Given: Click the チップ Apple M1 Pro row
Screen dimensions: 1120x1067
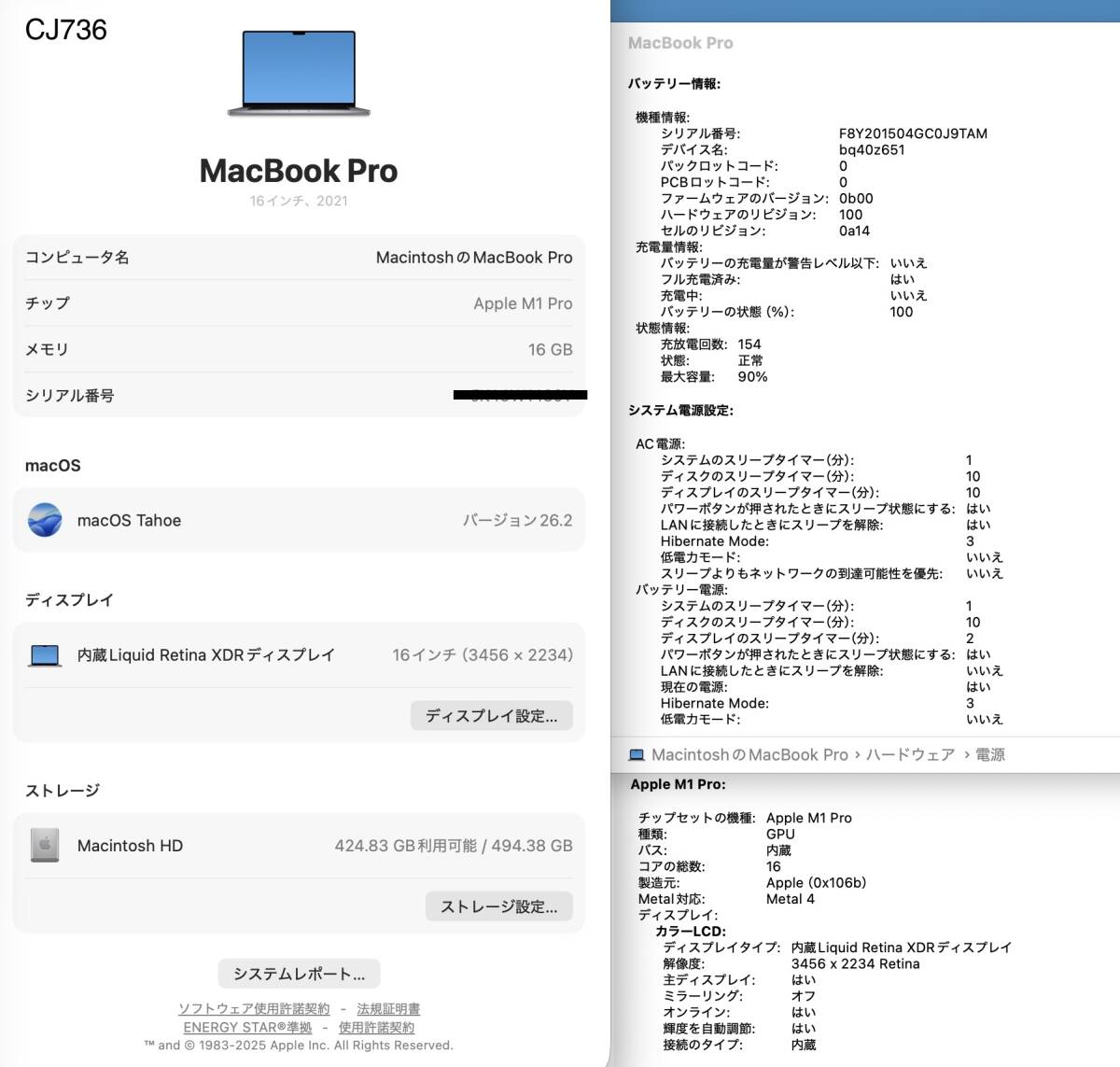Looking at the screenshot, I should tap(299, 303).
